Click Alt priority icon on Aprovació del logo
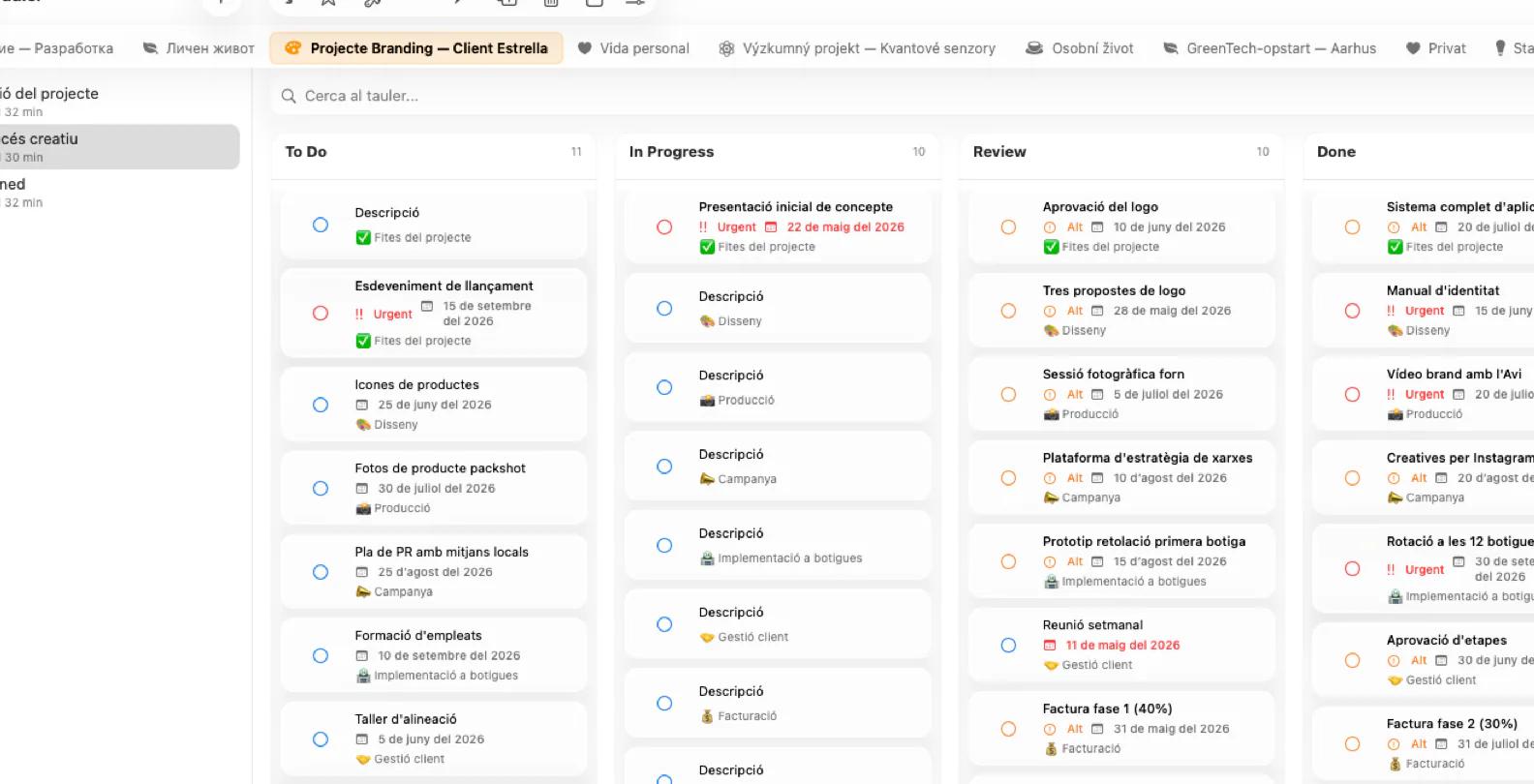The width and height of the screenshot is (1534, 784). click(1050, 227)
